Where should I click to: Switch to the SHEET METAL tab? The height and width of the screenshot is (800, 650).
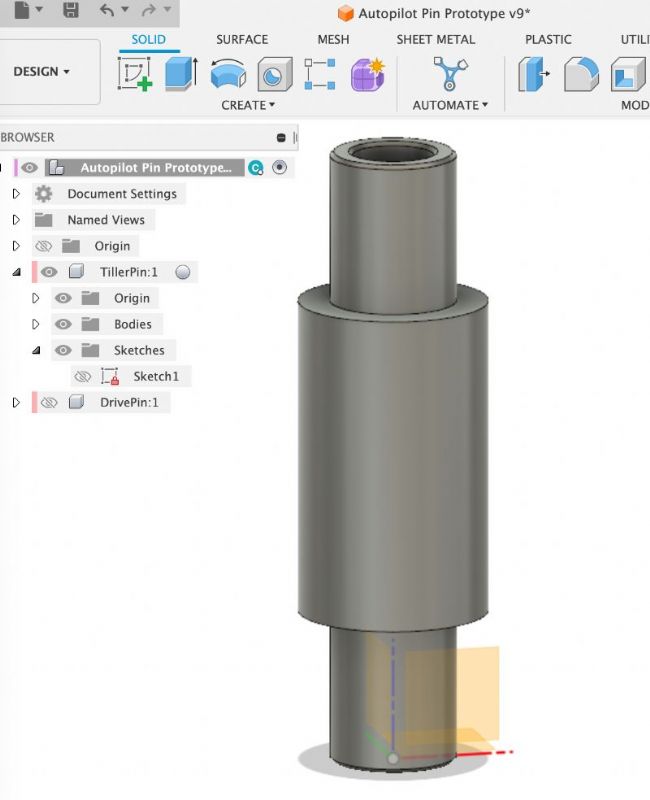[x=435, y=40]
